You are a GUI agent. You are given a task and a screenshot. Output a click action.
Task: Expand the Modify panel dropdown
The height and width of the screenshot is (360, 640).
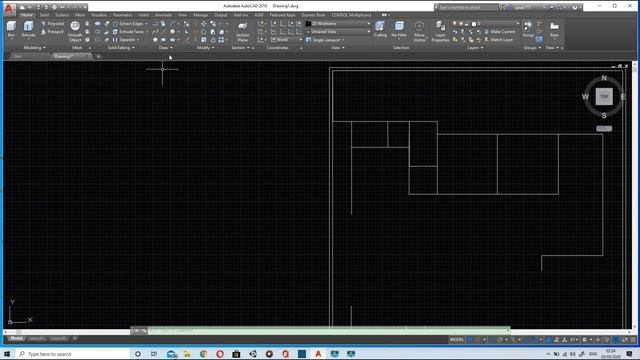pos(205,48)
